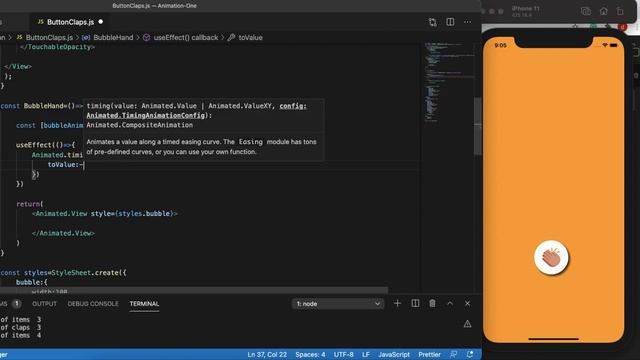Click the iPhone home indicator bar

[x=553, y=339]
